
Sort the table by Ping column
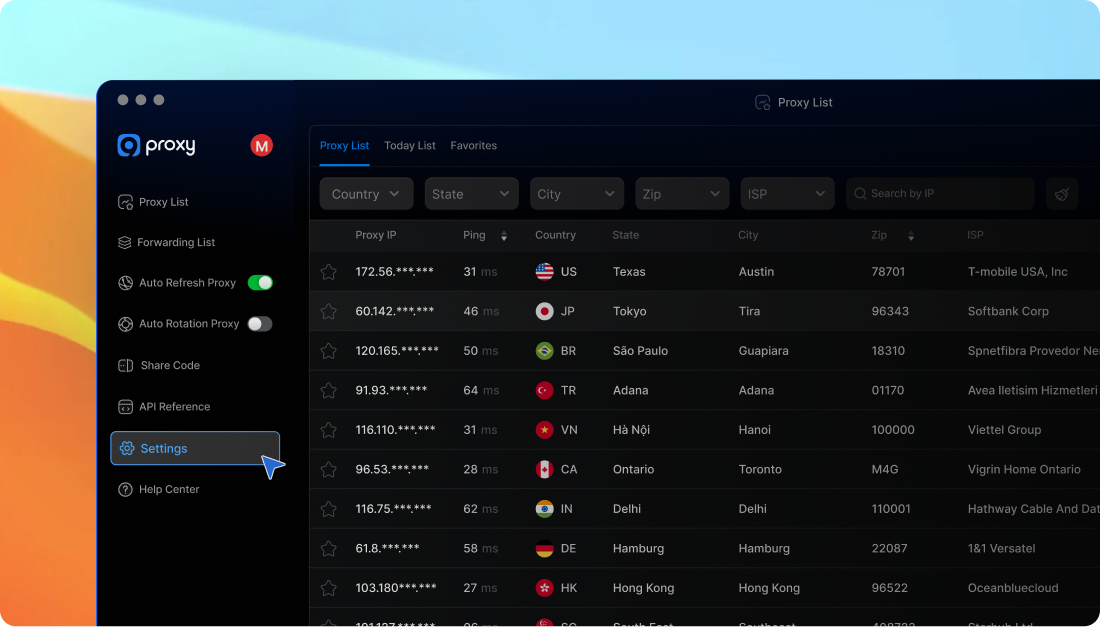tap(503, 236)
